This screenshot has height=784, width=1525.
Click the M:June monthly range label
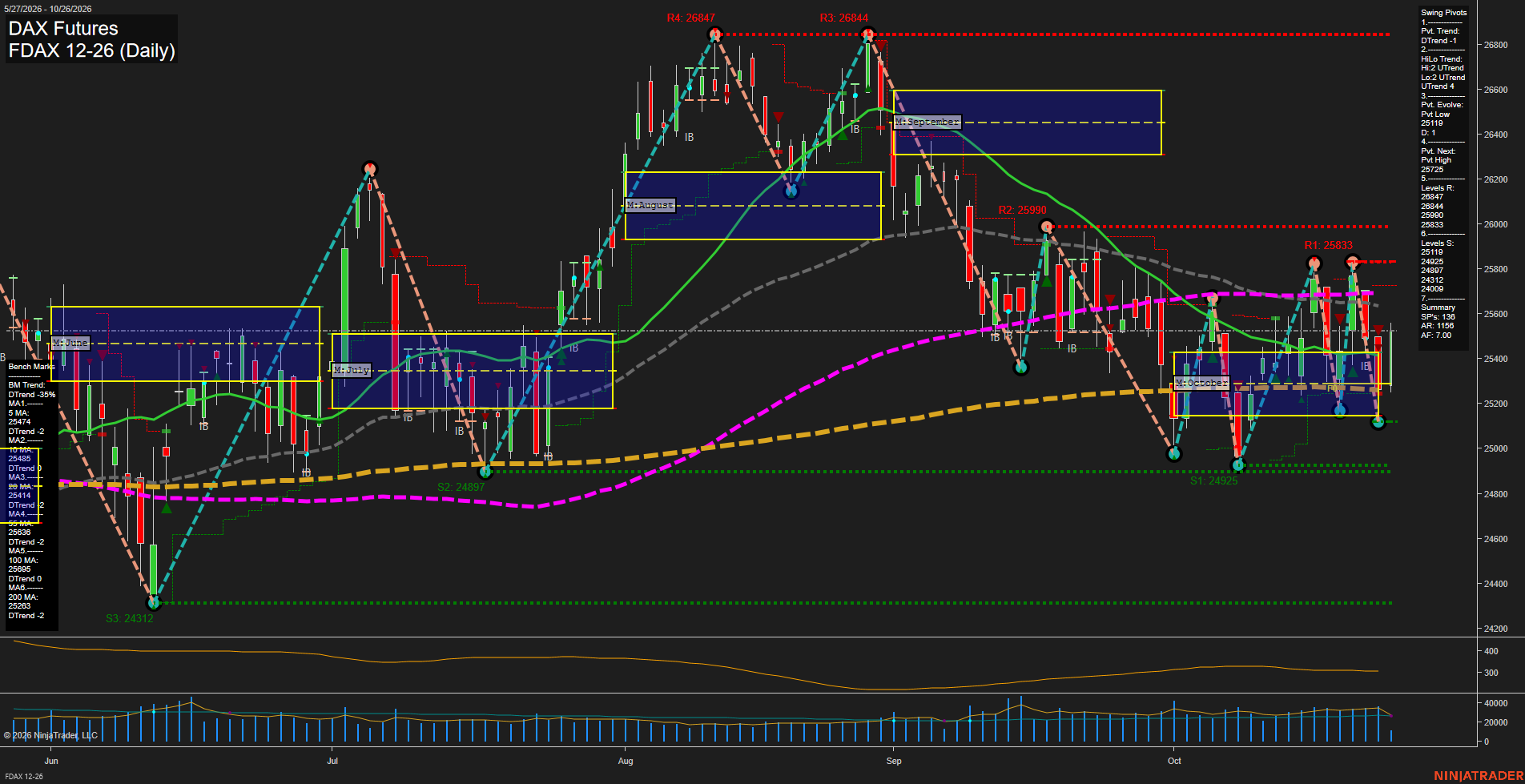[70, 343]
